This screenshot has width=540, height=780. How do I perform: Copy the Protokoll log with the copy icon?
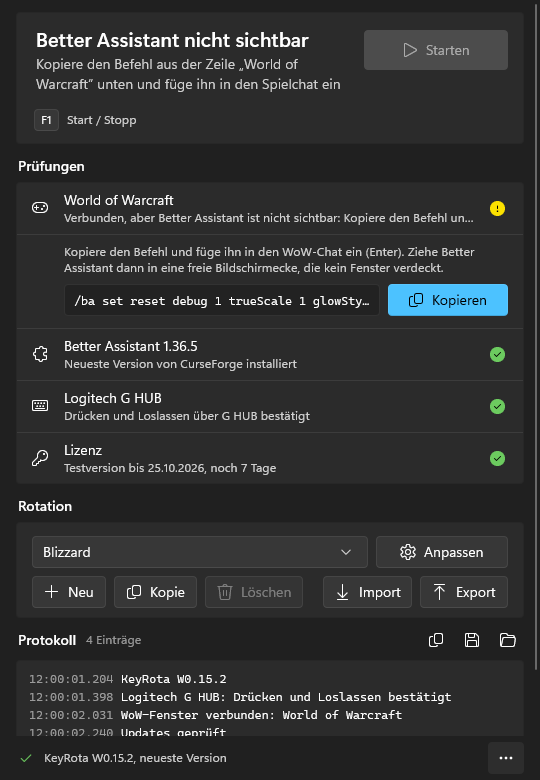pos(436,640)
